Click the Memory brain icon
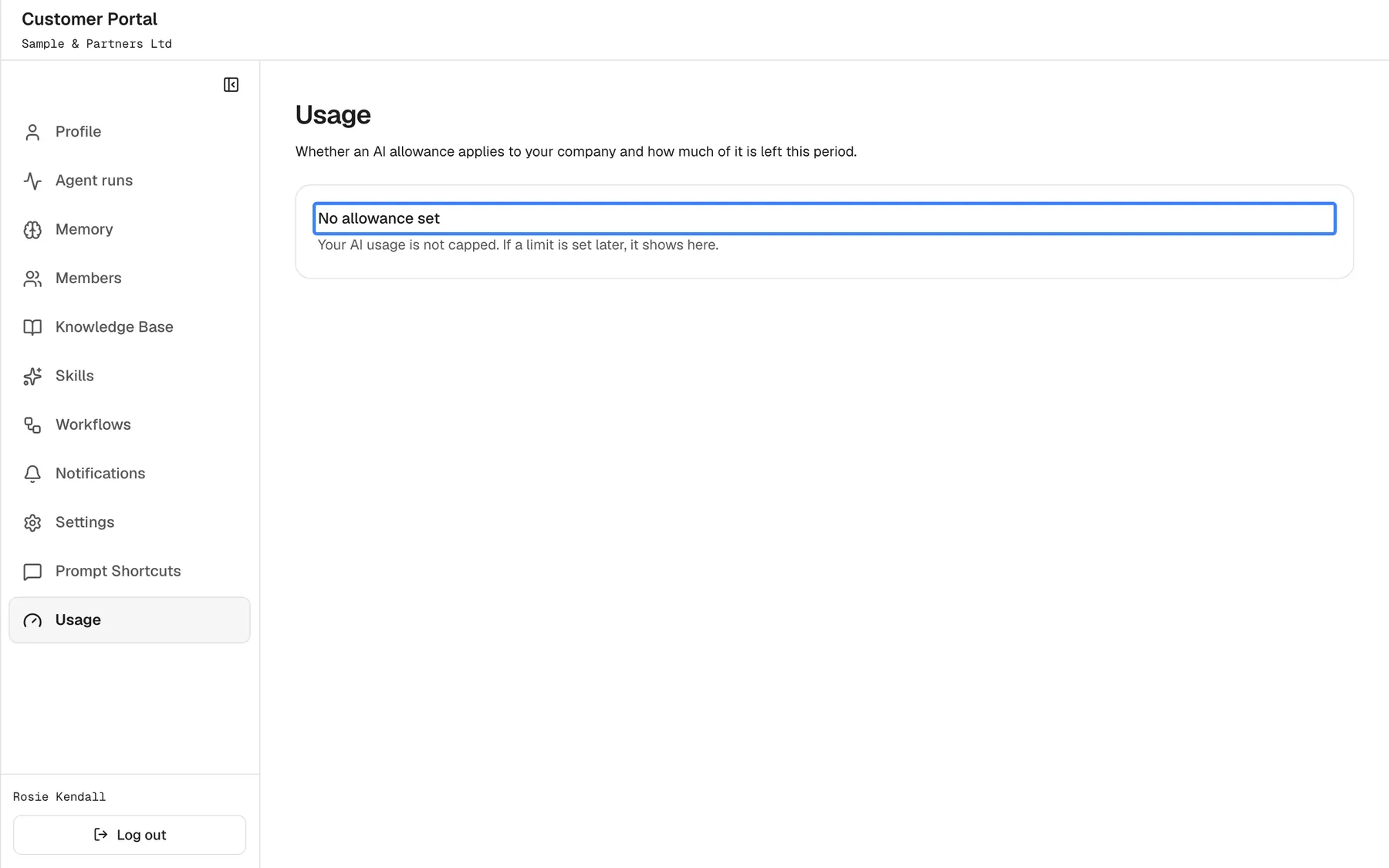Image resolution: width=1389 pixels, height=868 pixels. (x=32, y=230)
